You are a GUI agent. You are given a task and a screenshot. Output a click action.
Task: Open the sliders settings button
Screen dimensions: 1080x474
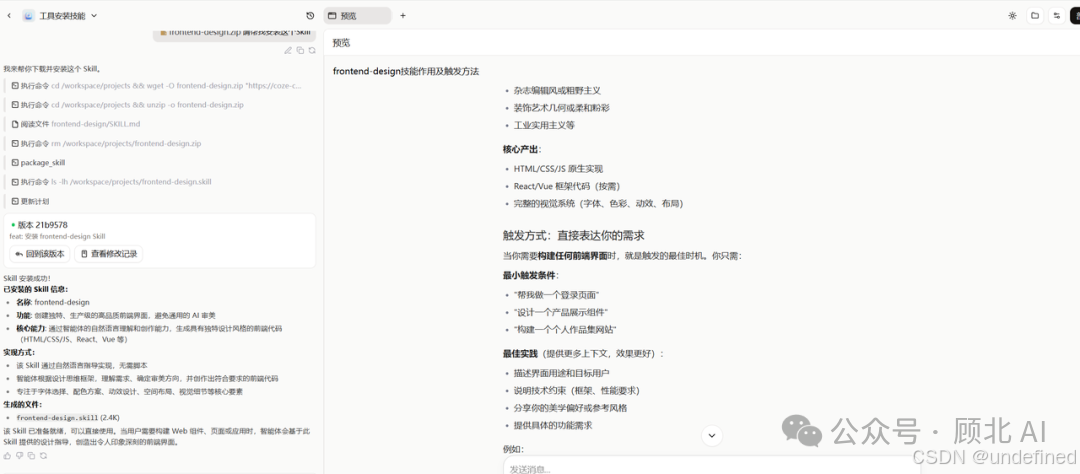tap(1057, 15)
